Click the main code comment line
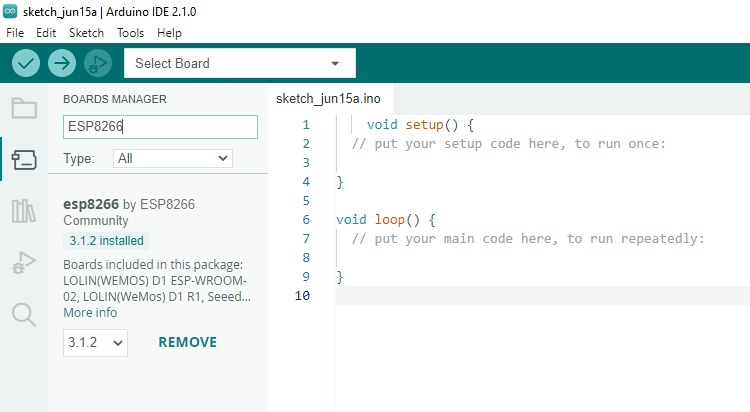This screenshot has height=412, width=750. (x=528, y=238)
